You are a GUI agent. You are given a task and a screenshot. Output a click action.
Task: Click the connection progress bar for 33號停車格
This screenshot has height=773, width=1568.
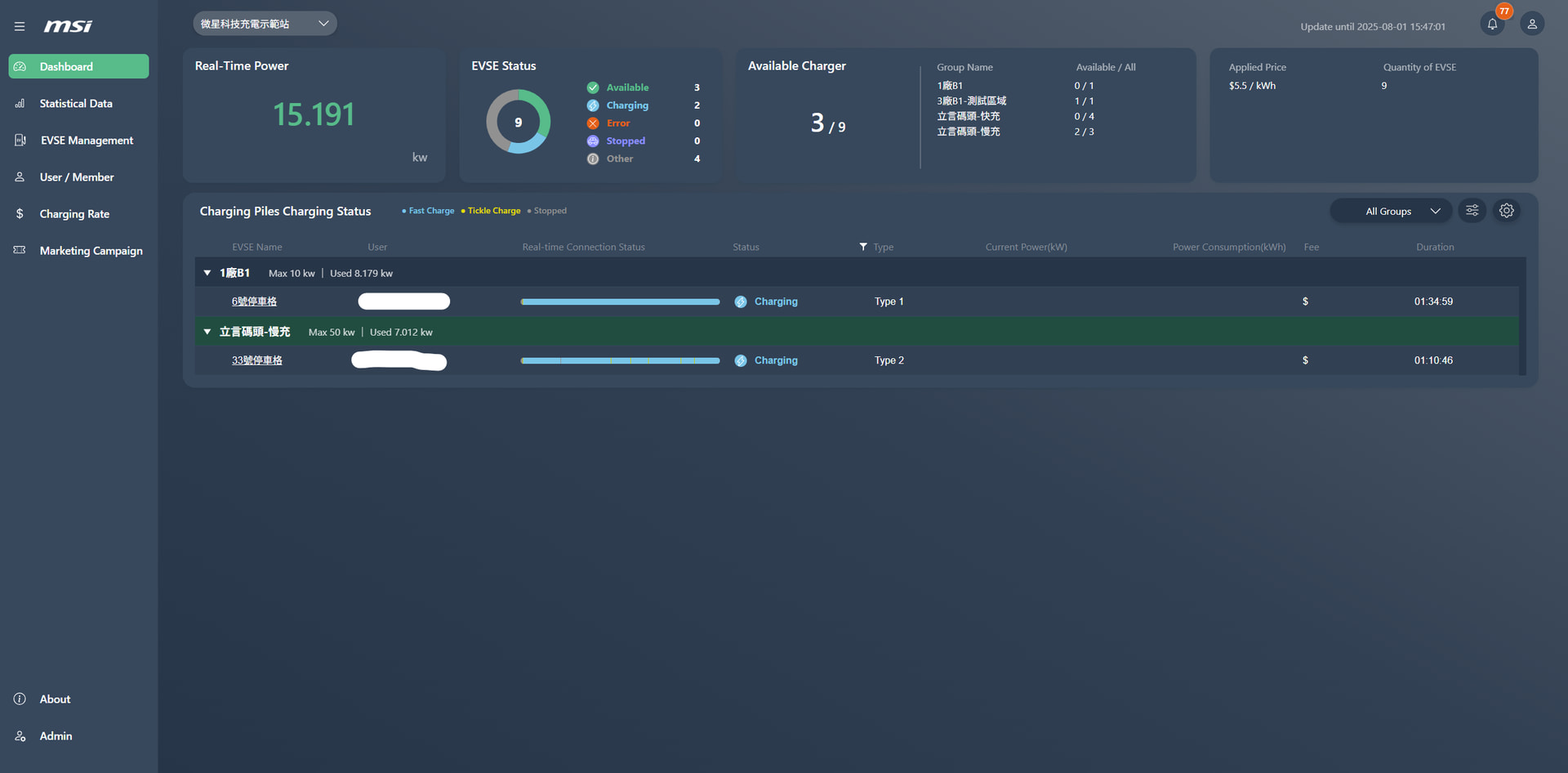tap(621, 360)
